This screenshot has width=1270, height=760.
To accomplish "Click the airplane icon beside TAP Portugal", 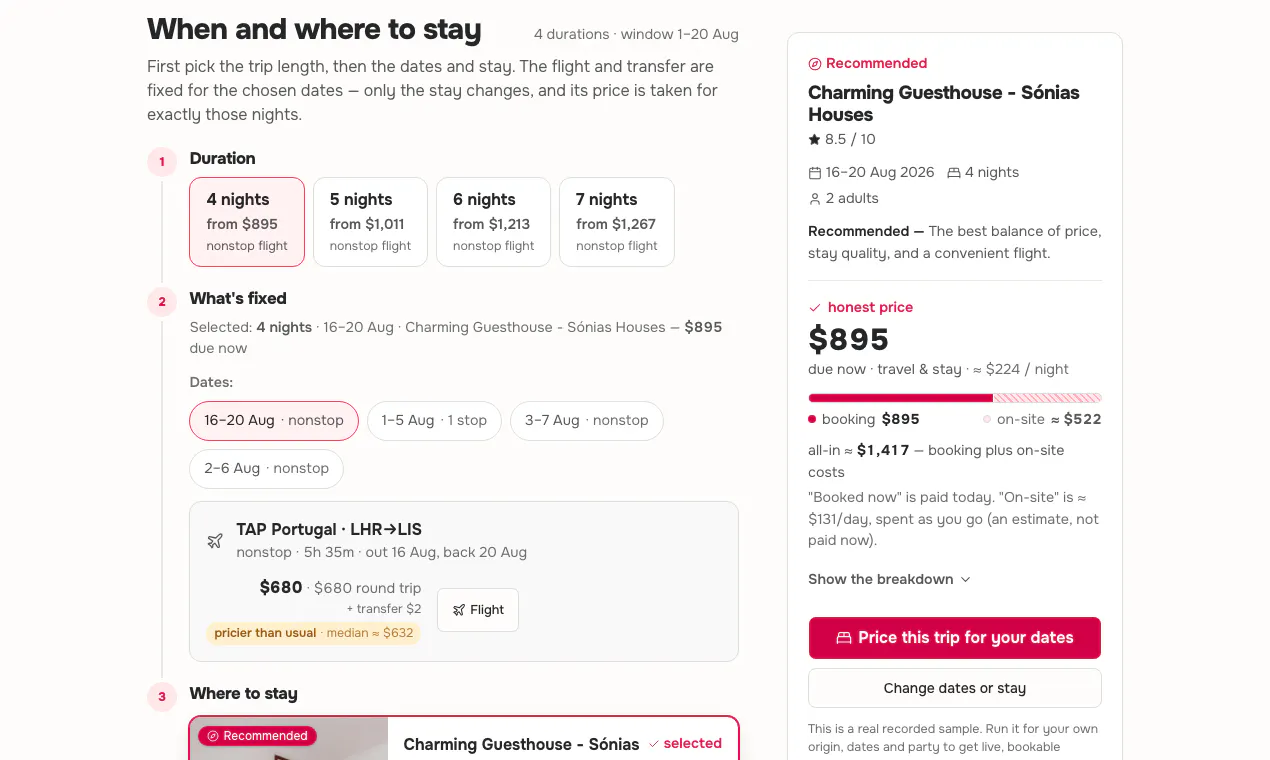I will click(215, 541).
